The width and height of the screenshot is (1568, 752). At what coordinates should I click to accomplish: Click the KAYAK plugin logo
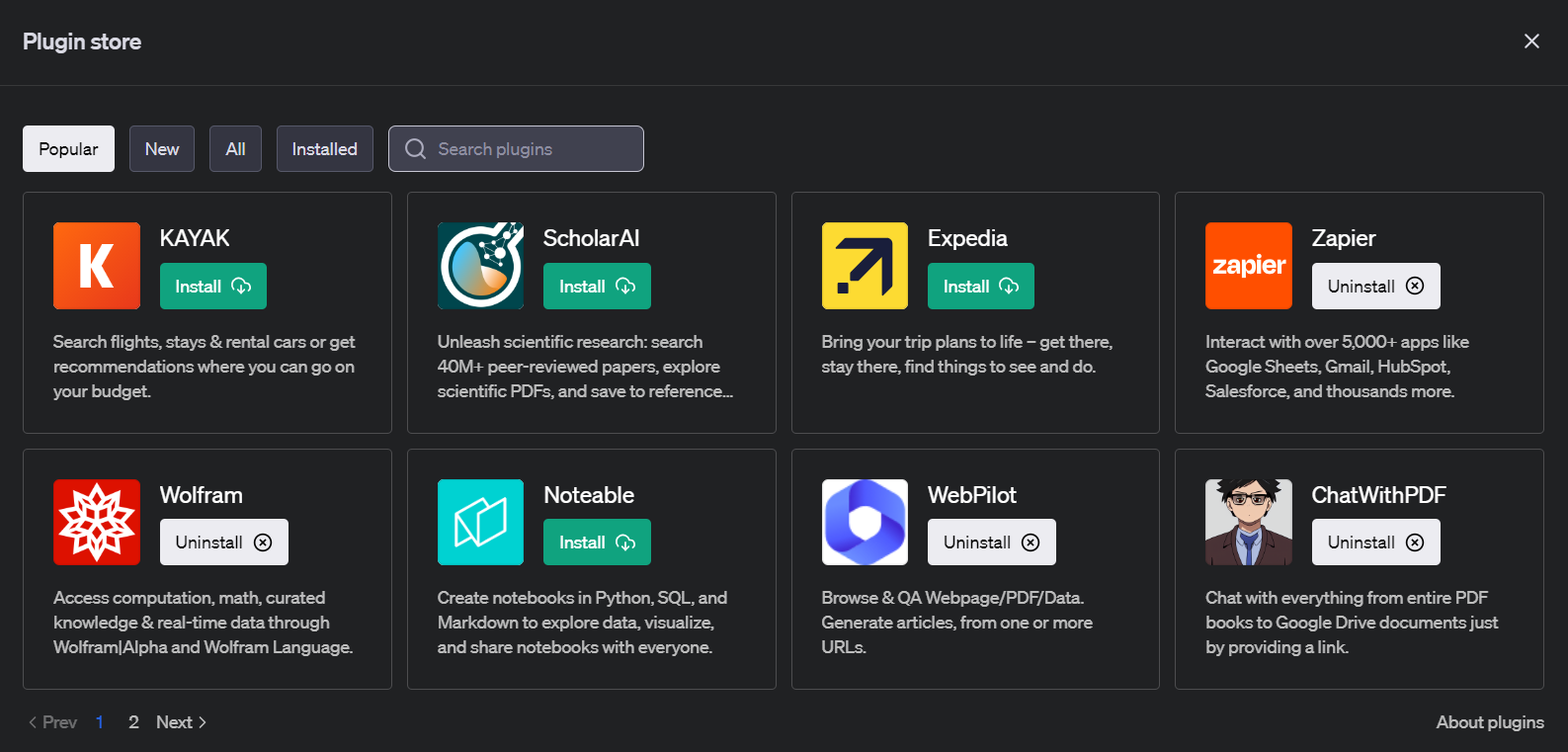click(x=97, y=266)
